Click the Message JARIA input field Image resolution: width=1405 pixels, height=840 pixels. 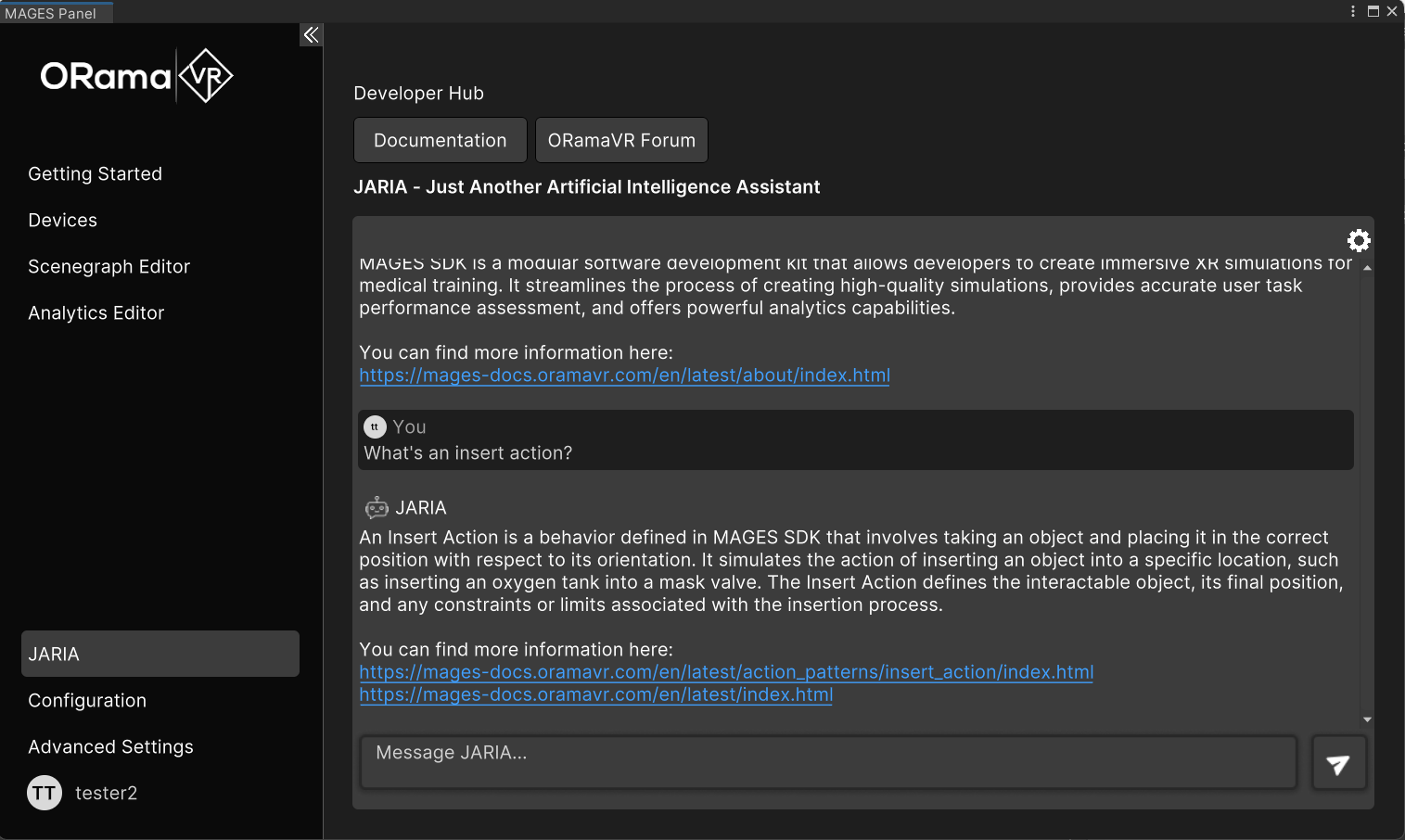[x=828, y=763]
